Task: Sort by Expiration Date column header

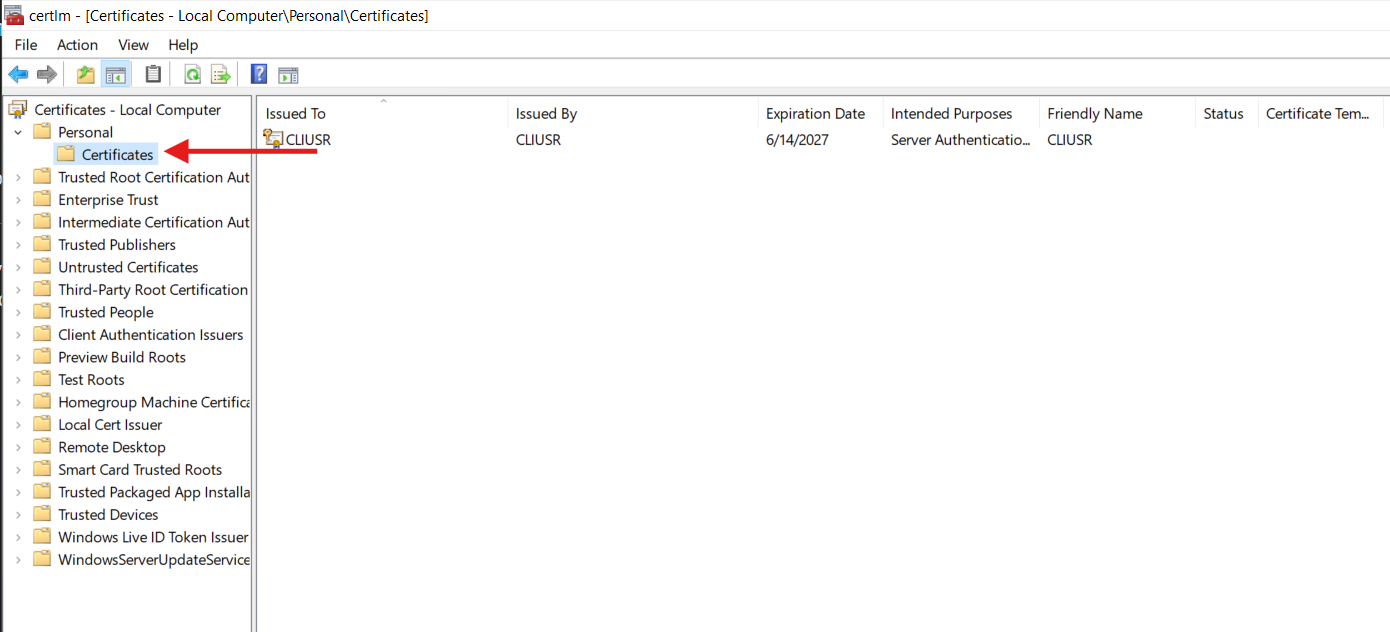Action: coord(820,113)
